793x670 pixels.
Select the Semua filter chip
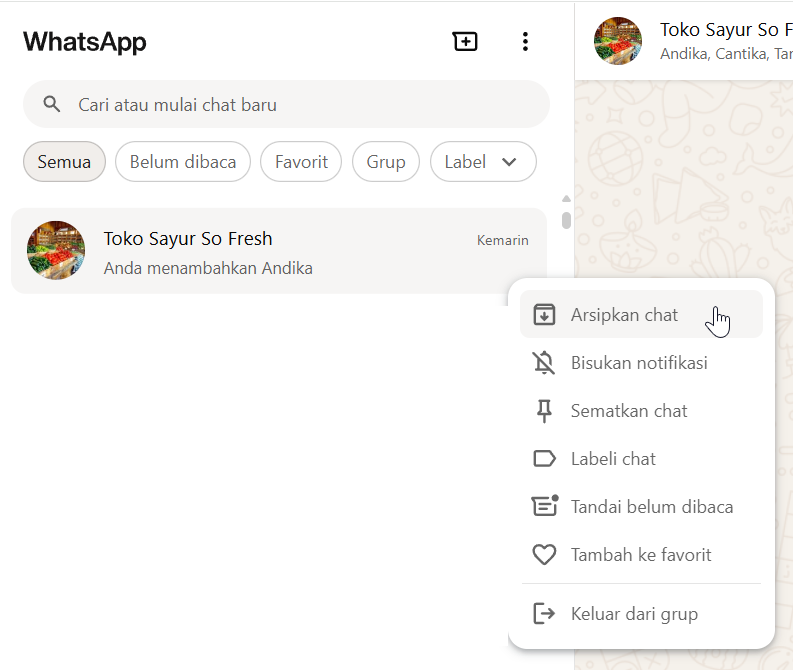point(64,162)
